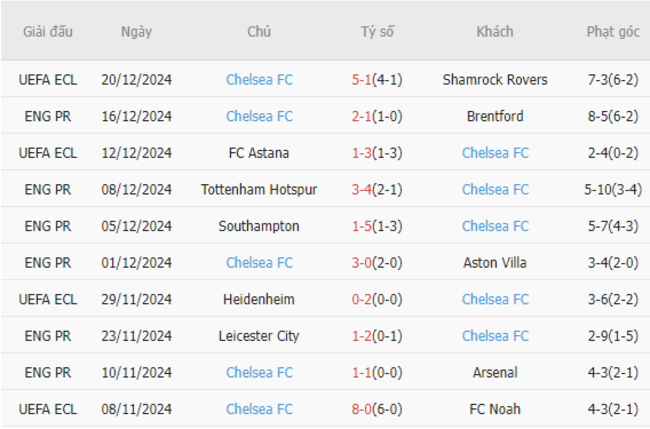Click the Tỷ số column header
The height and width of the screenshot is (429, 650).
377,32
